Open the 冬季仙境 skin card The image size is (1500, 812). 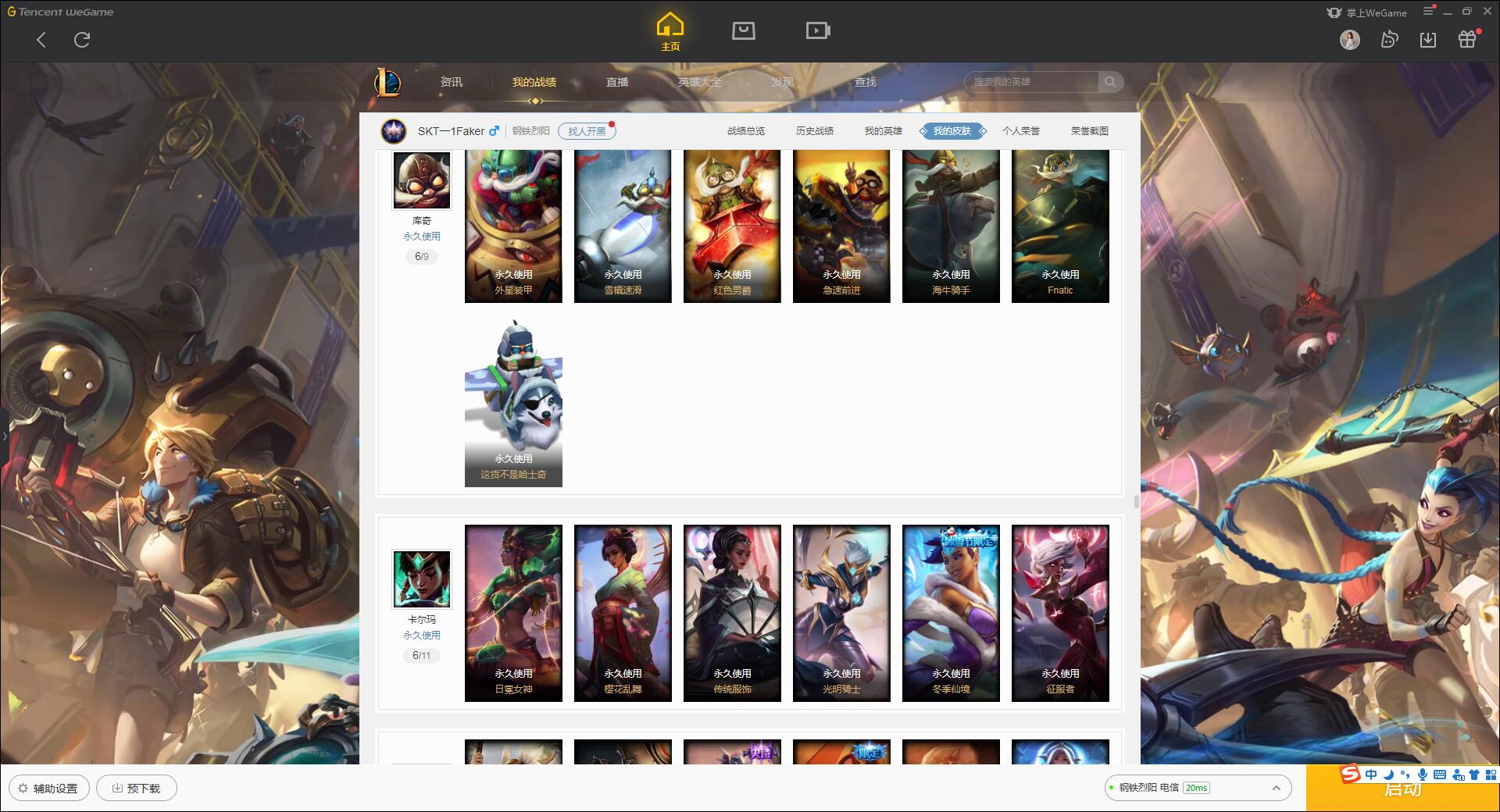tap(951, 613)
